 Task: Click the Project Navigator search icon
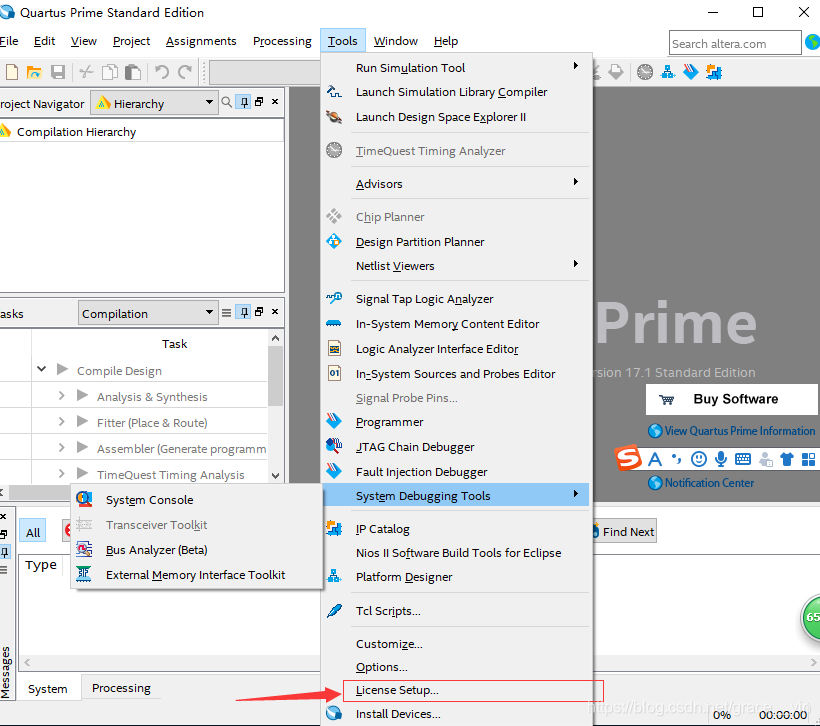[226, 102]
